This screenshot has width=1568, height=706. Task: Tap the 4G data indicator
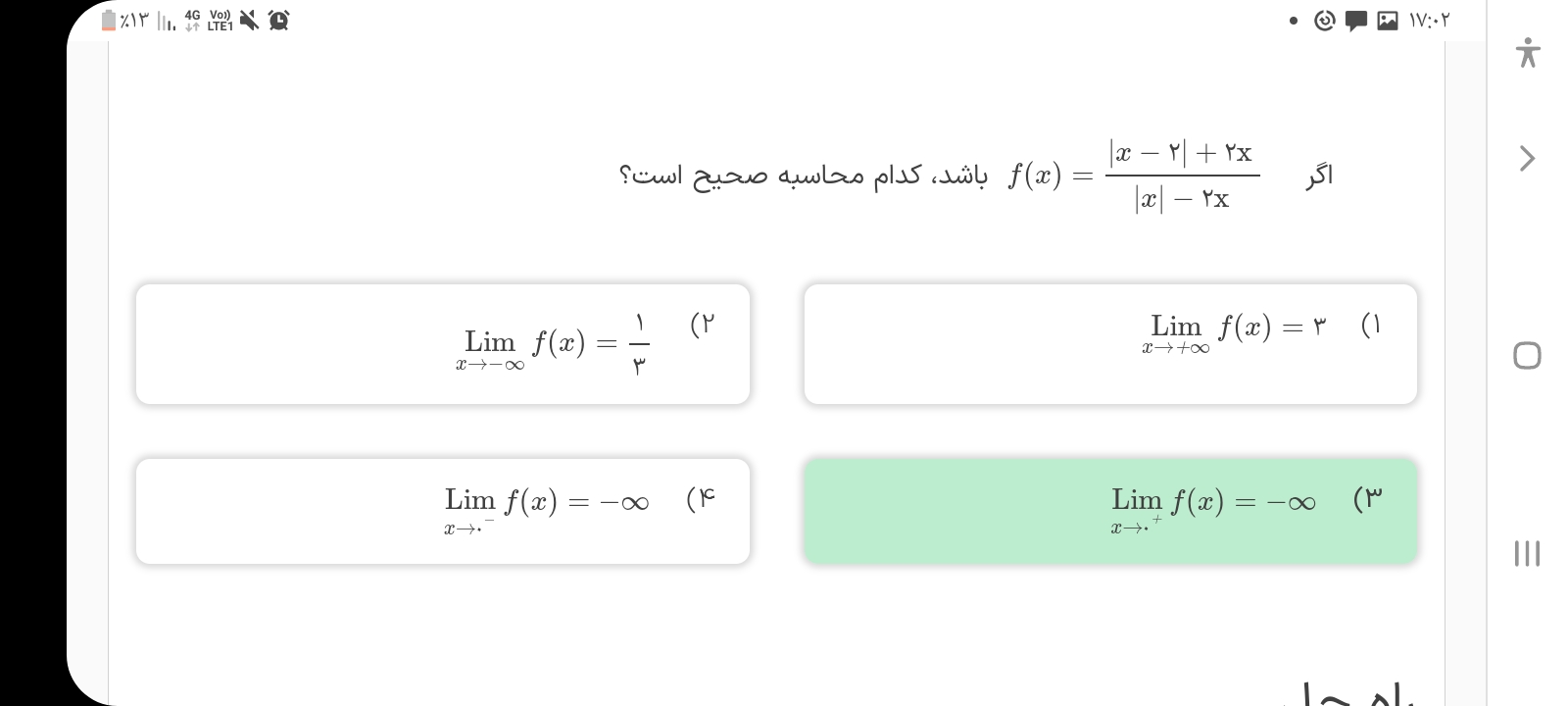pos(192,20)
